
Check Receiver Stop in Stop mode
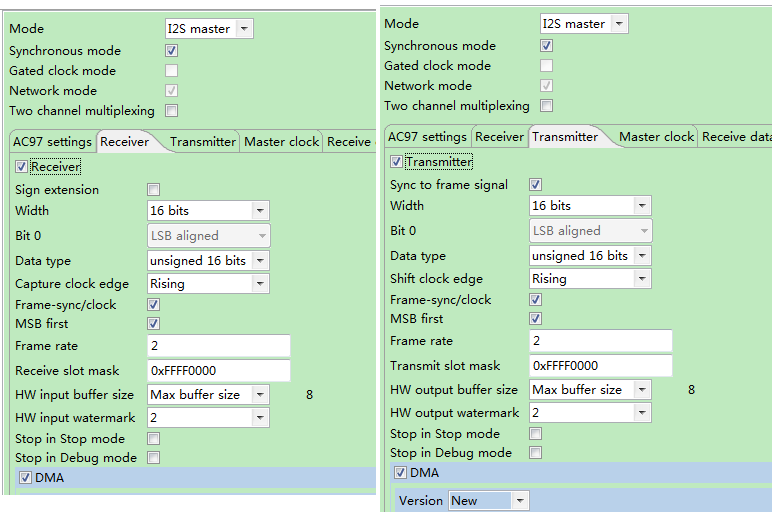(x=153, y=439)
